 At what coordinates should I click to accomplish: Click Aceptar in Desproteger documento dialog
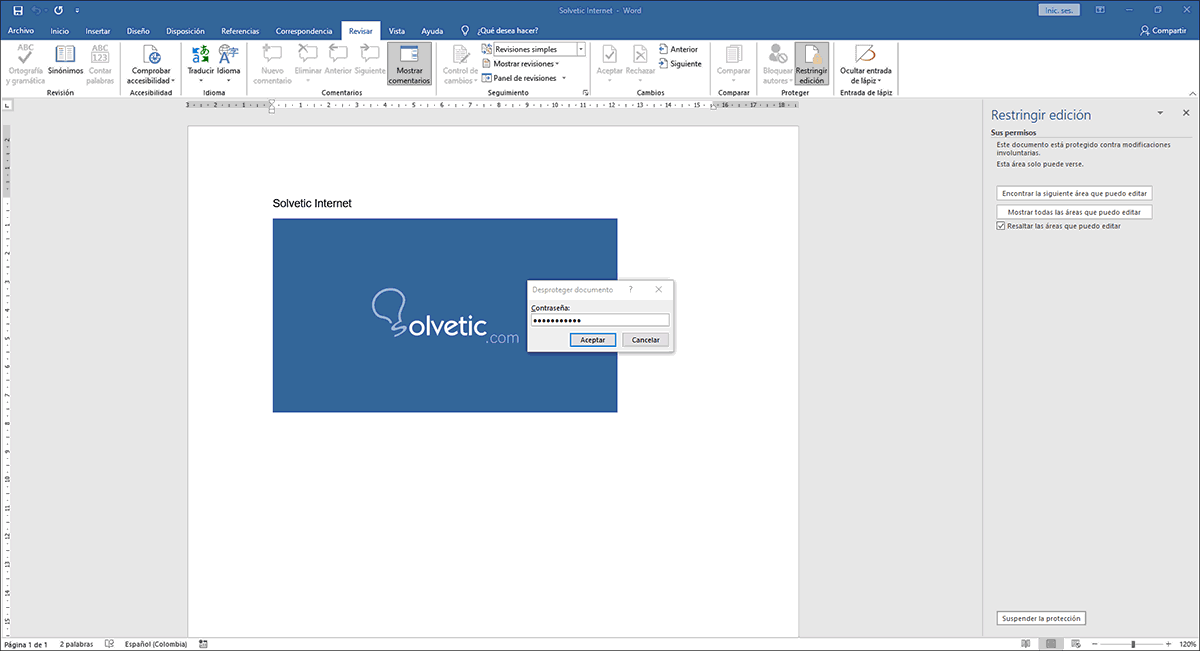[593, 340]
